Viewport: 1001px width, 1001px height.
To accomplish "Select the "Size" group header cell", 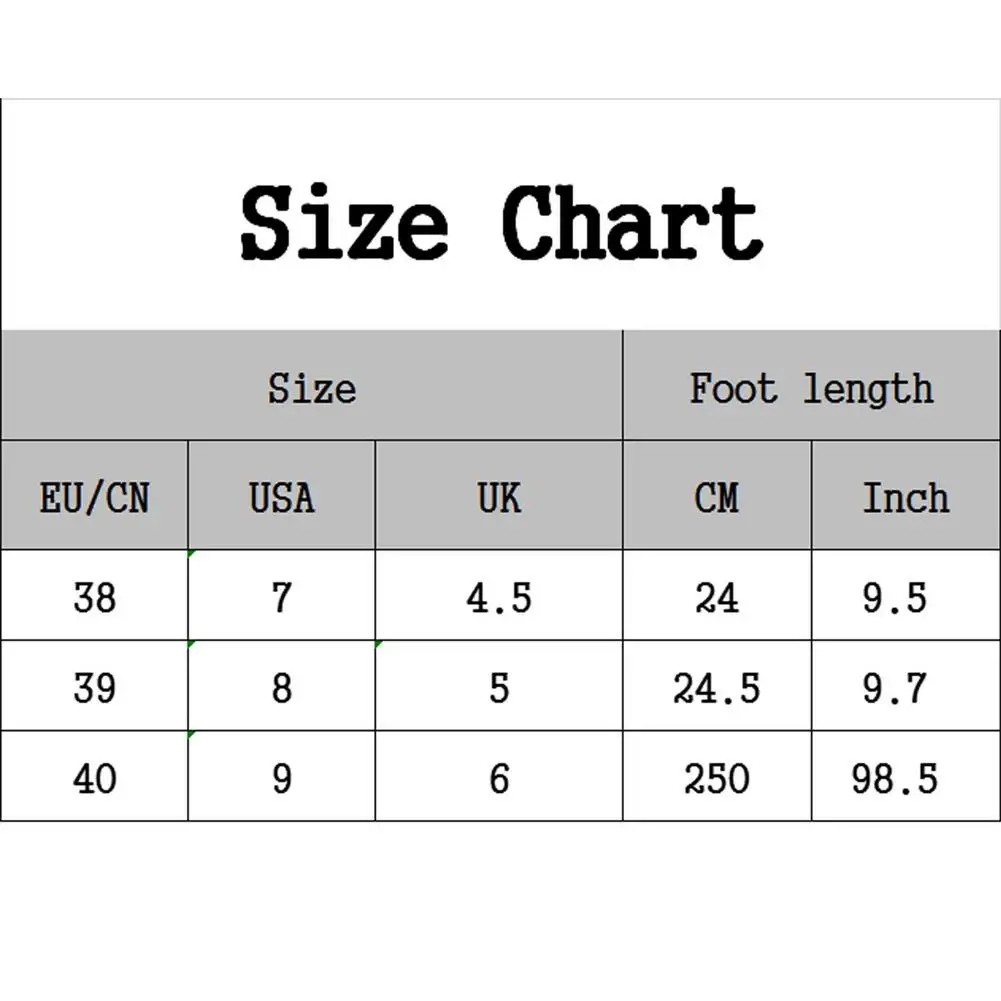I will click(311, 387).
